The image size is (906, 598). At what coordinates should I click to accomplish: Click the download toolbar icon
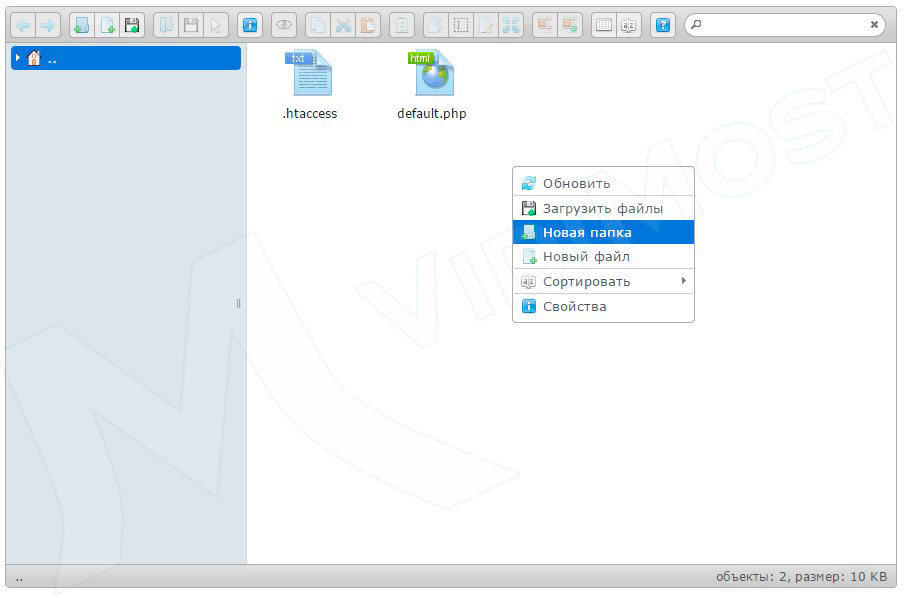[191, 25]
